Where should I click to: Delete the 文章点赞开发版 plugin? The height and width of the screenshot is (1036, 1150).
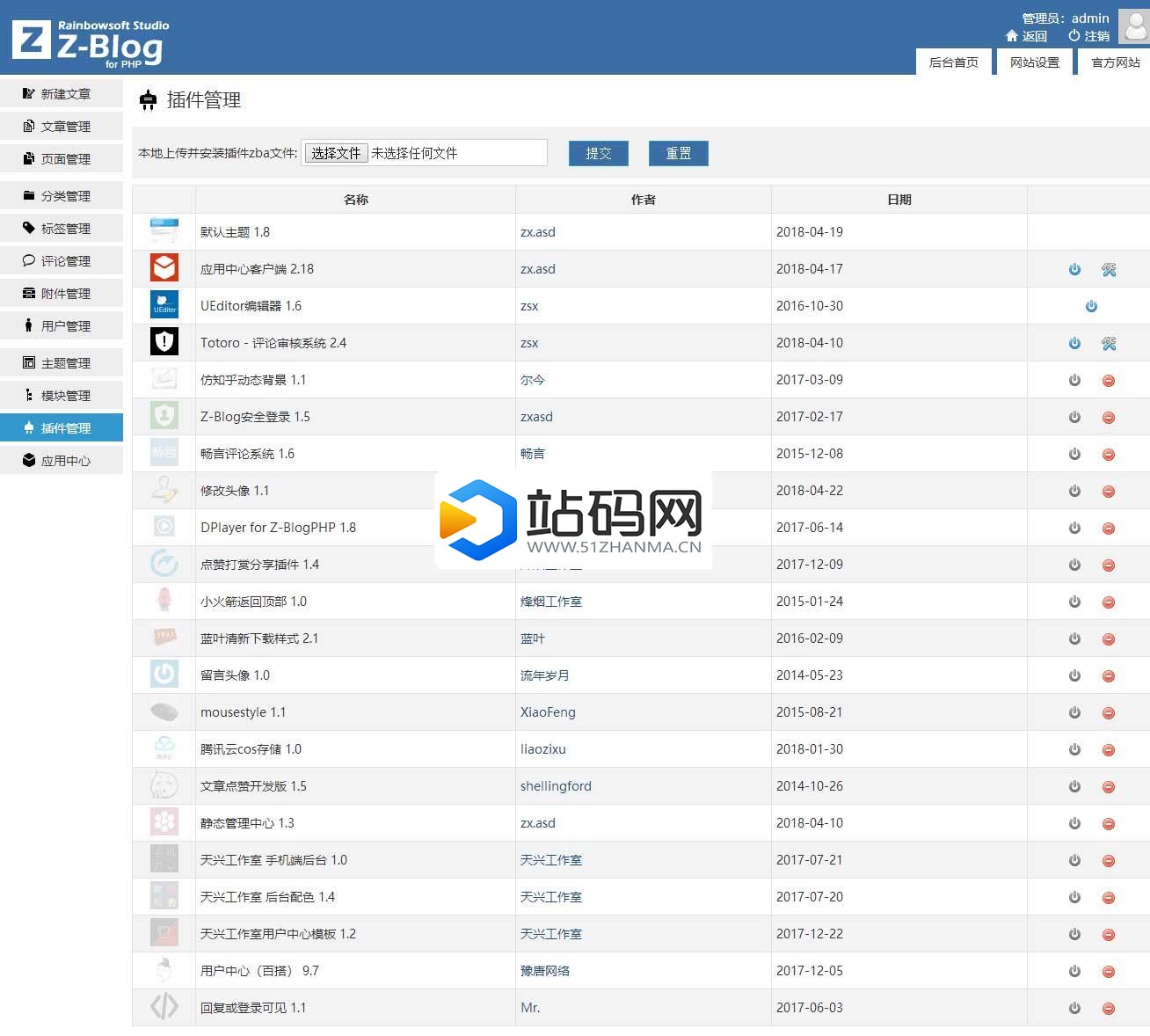pyautogui.click(x=1109, y=787)
